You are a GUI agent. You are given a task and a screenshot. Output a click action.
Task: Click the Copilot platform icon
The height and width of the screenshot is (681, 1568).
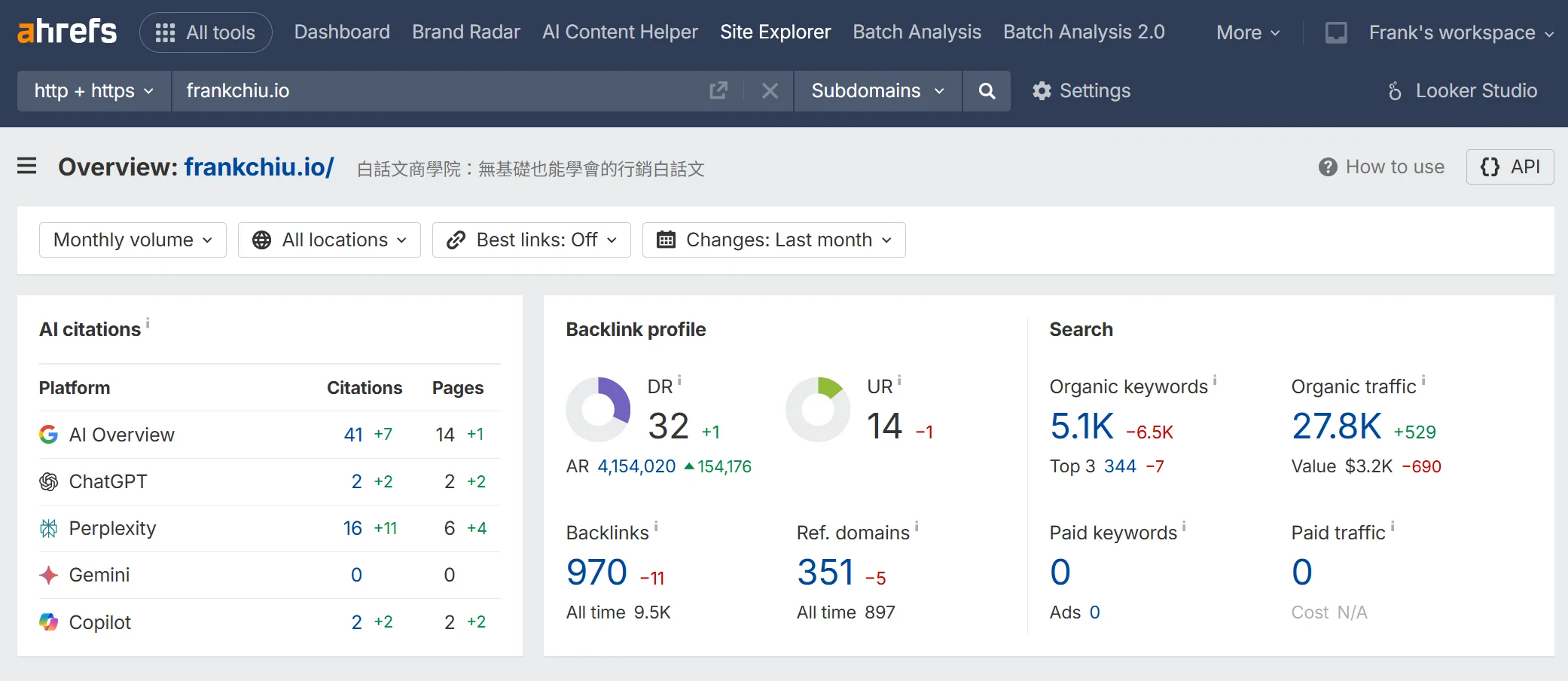48,621
